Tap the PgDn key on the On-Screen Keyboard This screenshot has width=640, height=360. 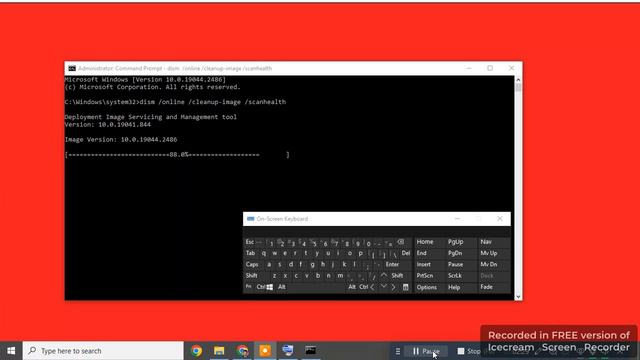pyautogui.click(x=455, y=253)
